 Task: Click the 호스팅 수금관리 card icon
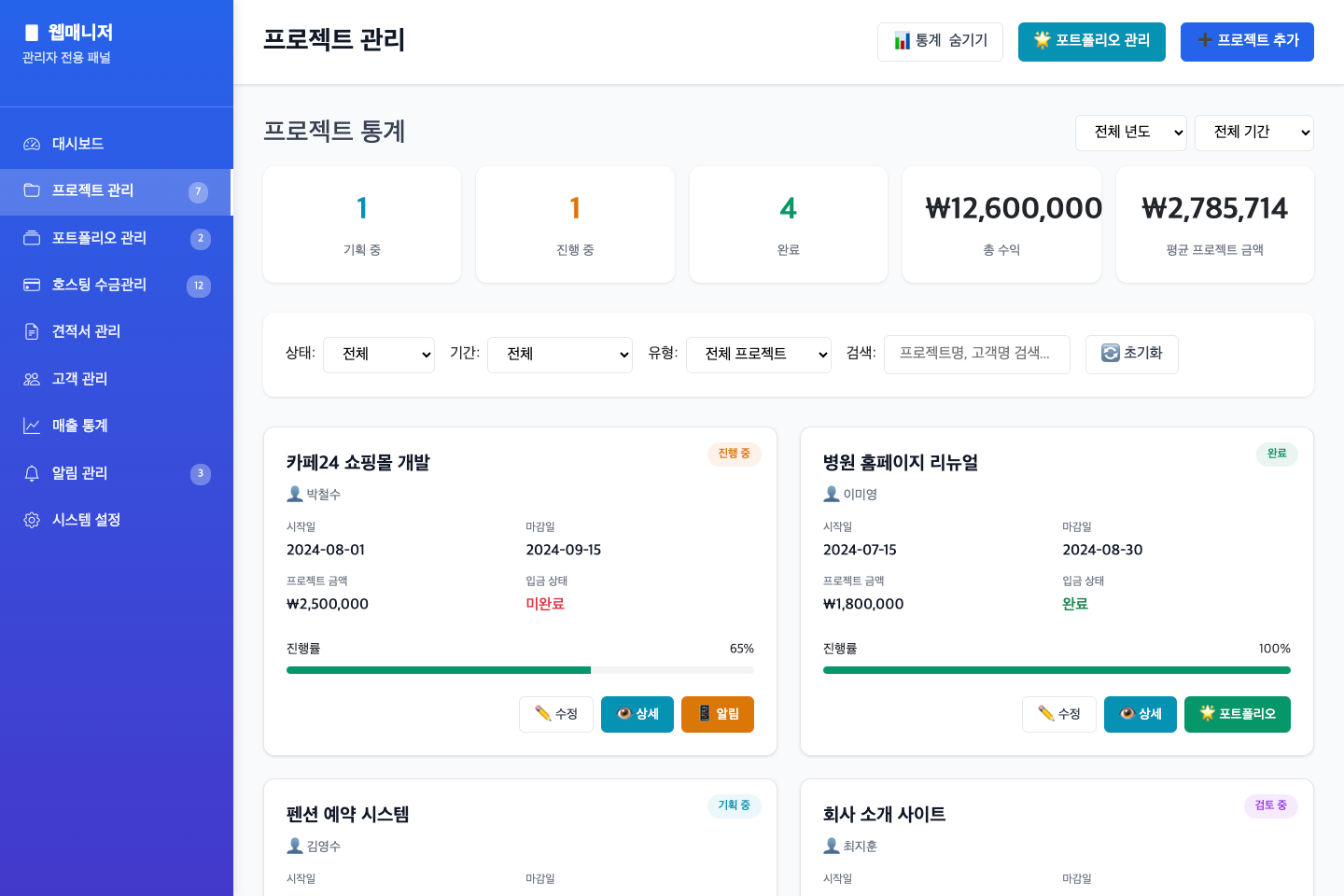click(32, 285)
